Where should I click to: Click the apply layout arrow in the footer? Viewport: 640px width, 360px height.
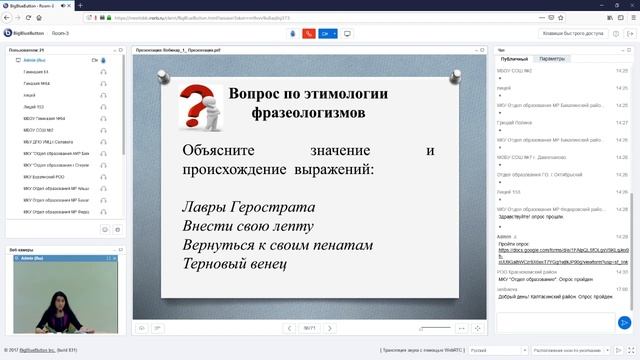[x=618, y=350]
